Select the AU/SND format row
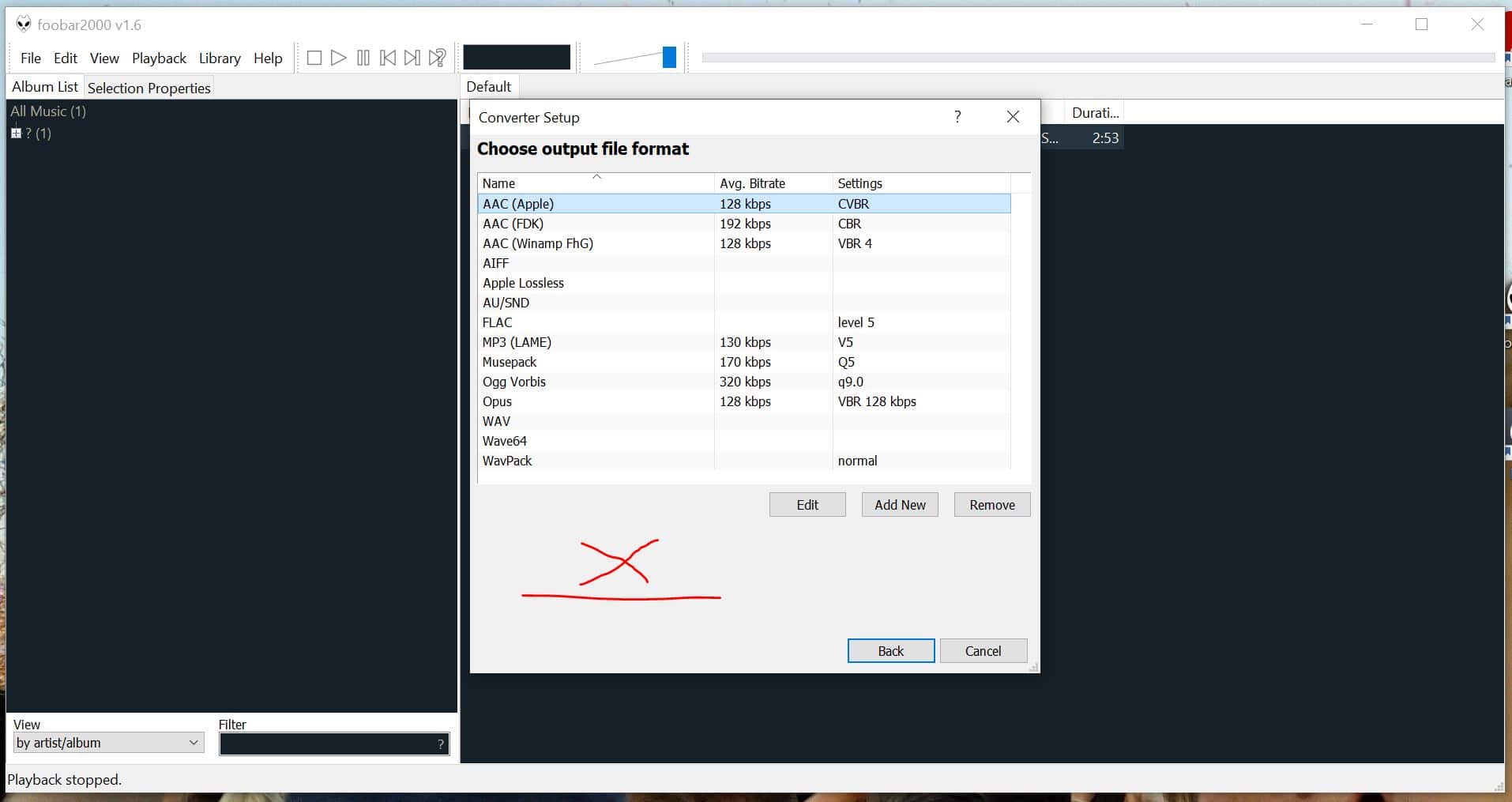This screenshot has width=1512, height=802. coord(744,303)
